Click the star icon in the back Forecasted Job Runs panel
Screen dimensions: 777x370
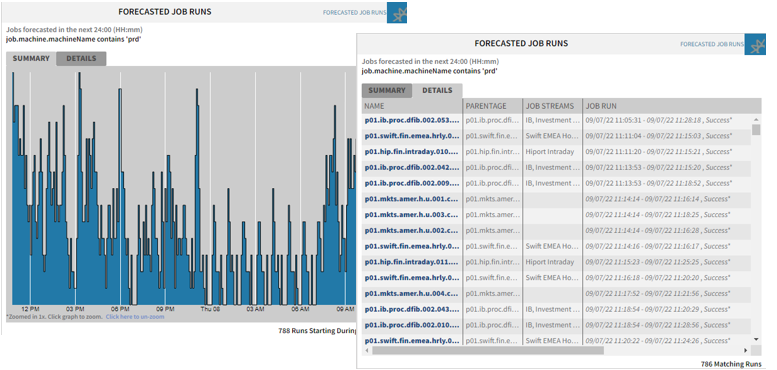396,12
